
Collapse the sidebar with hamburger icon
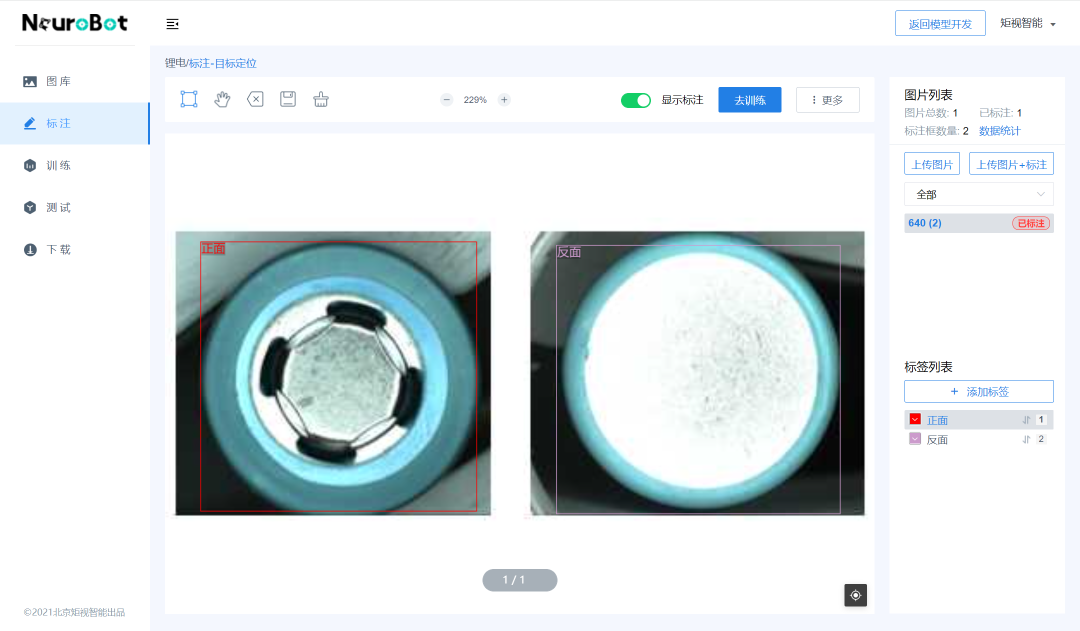coord(173,24)
